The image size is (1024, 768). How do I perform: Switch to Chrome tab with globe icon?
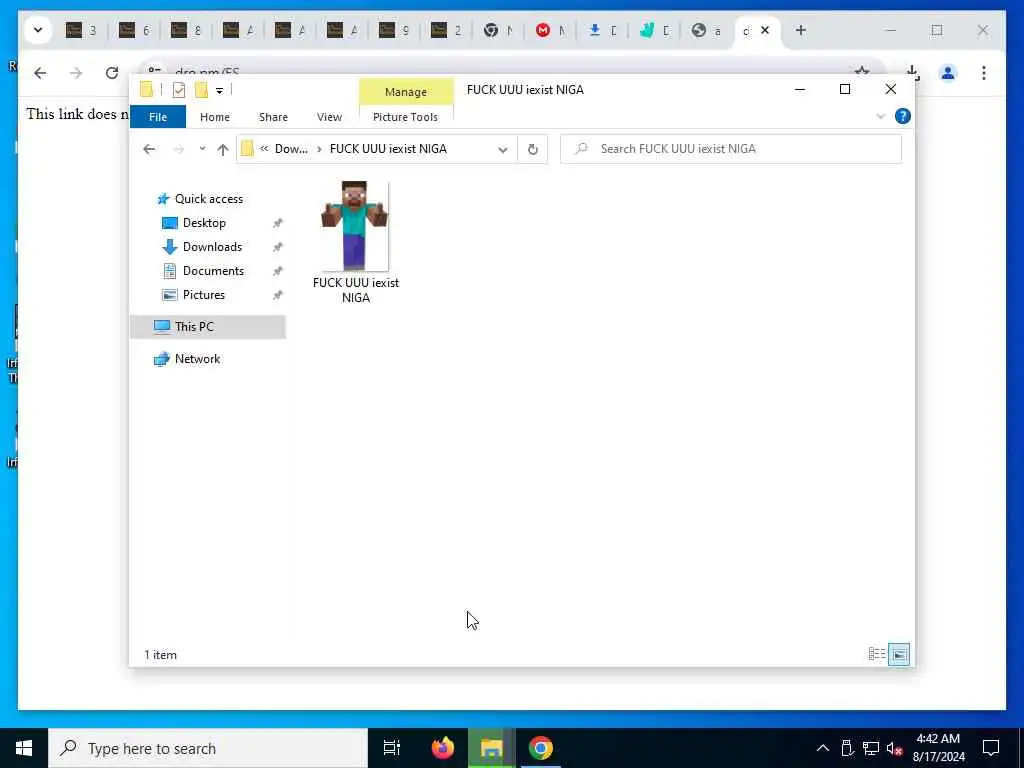click(x=706, y=30)
